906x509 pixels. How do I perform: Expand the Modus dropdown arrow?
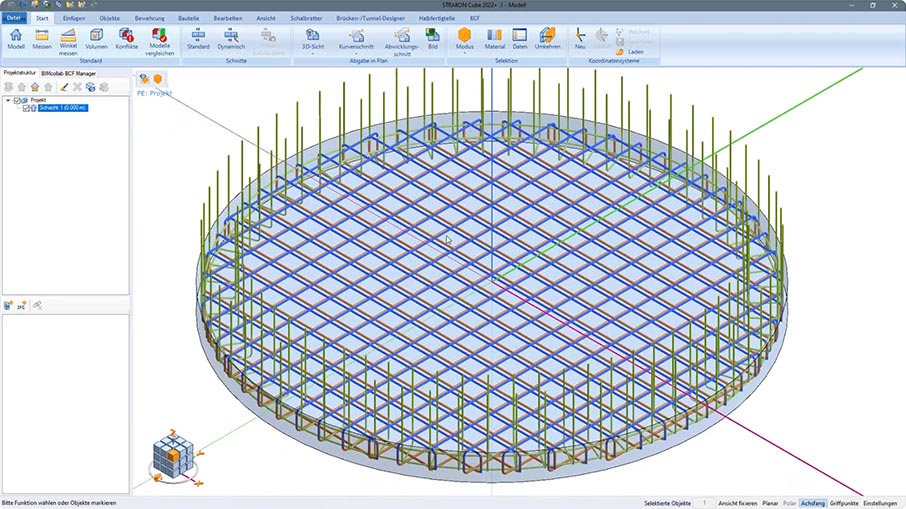[465, 54]
